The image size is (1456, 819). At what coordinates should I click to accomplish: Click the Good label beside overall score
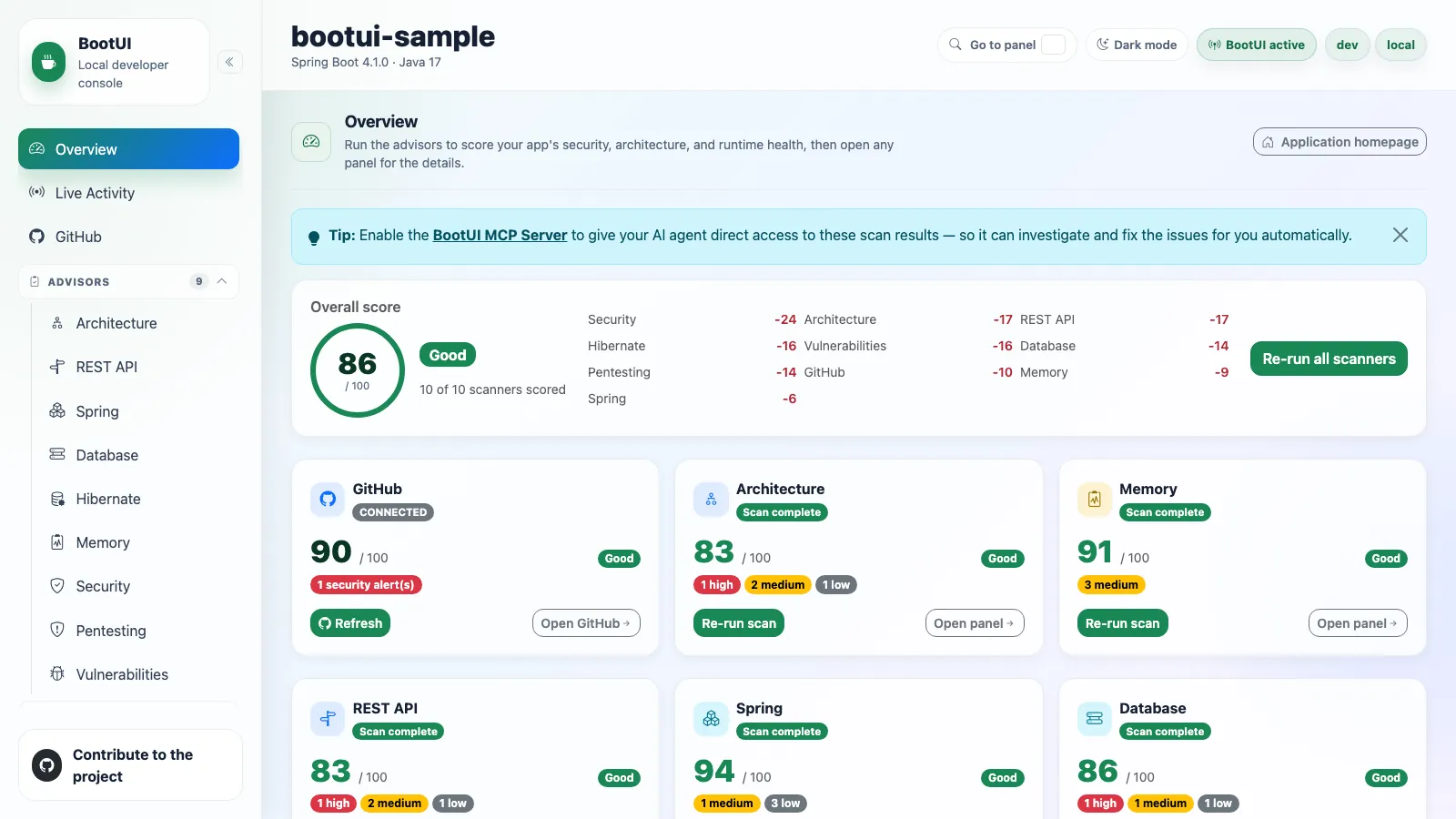click(x=448, y=355)
